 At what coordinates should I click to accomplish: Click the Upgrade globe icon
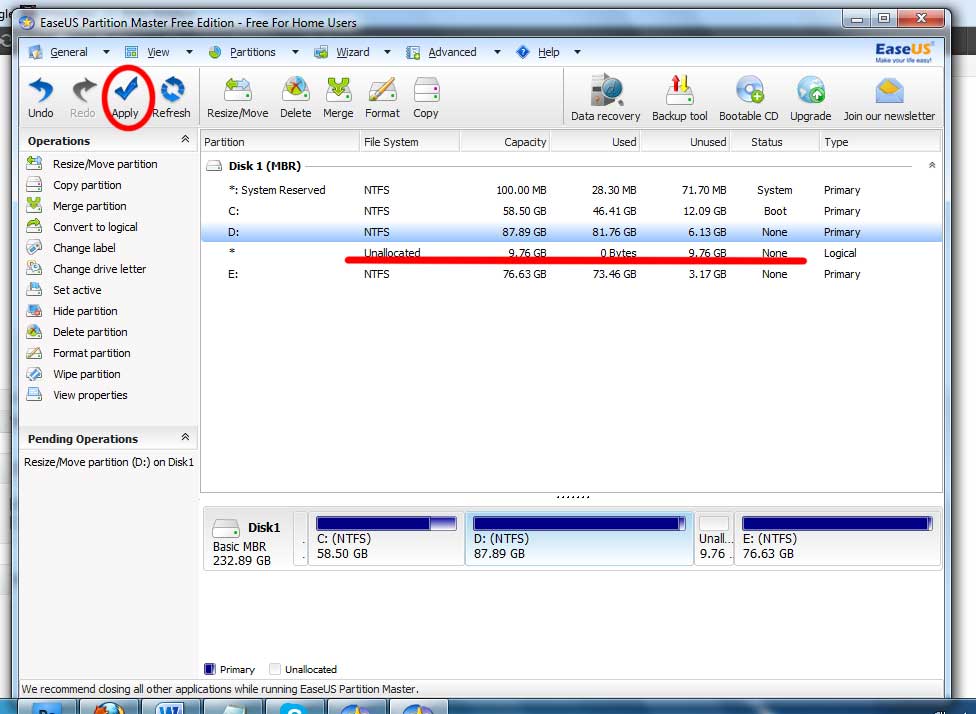click(810, 98)
